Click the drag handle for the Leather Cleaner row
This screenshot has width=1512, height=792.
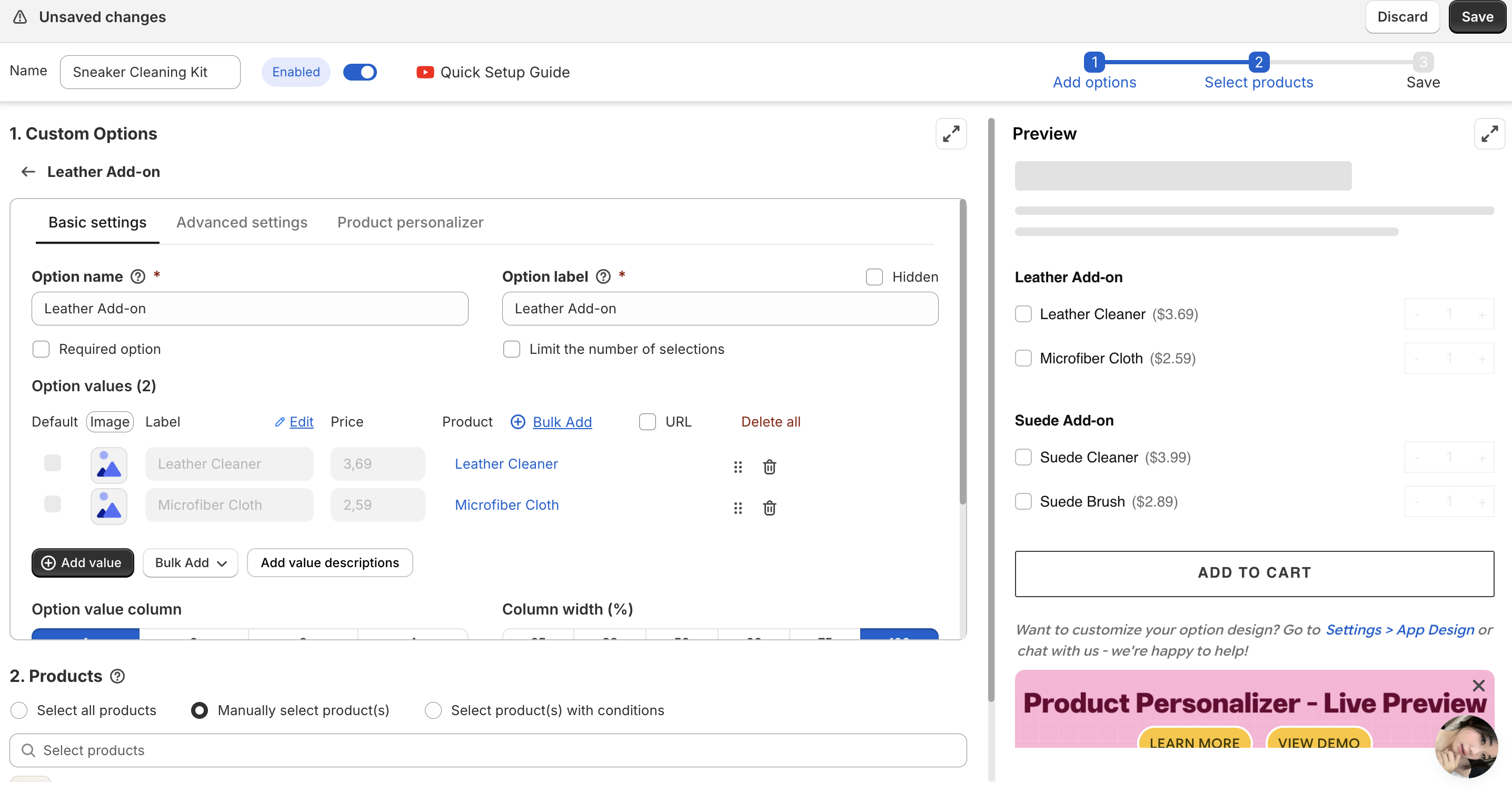(738, 467)
